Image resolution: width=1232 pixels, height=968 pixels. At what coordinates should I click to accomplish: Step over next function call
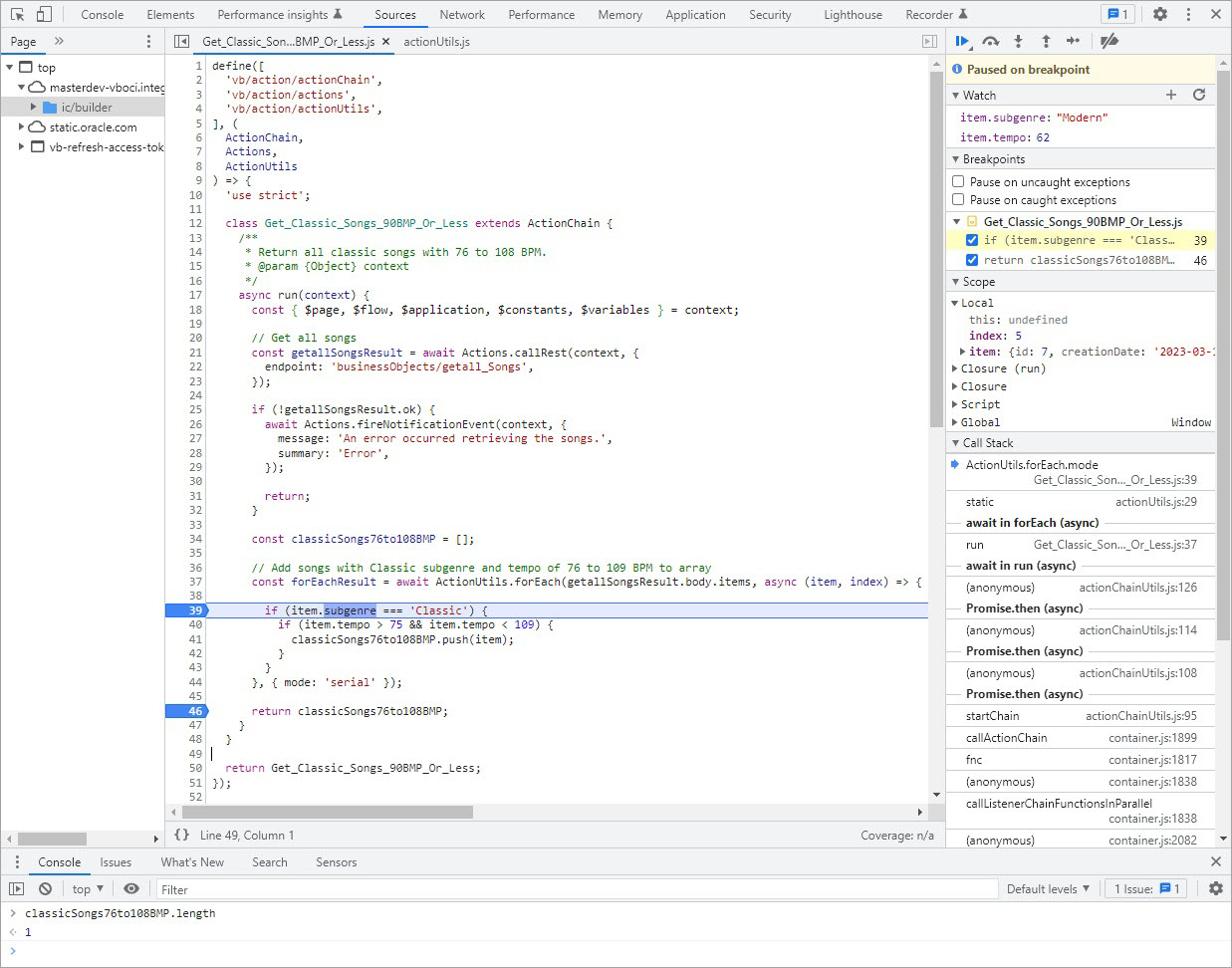pos(989,42)
